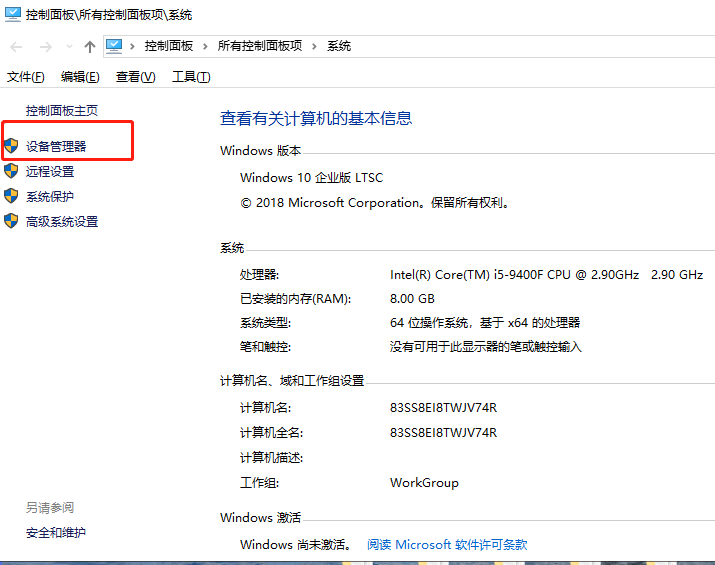Viewport: 715px width, 565px height.
Task: Select 所有控制面板项 in the address breadcrumb
Action: (x=259, y=46)
